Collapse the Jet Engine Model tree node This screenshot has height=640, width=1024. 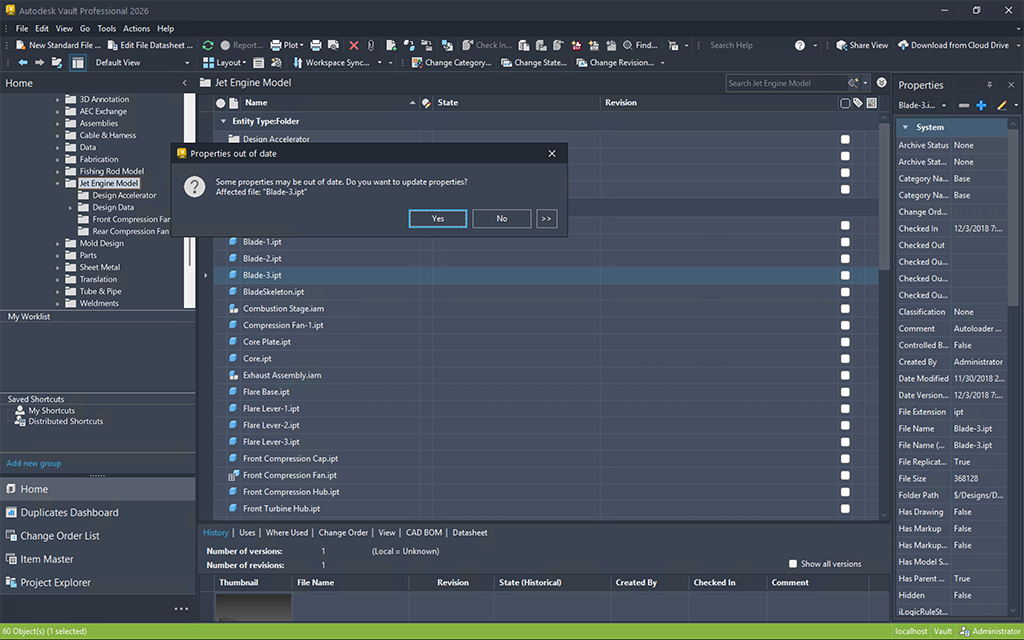point(57,184)
